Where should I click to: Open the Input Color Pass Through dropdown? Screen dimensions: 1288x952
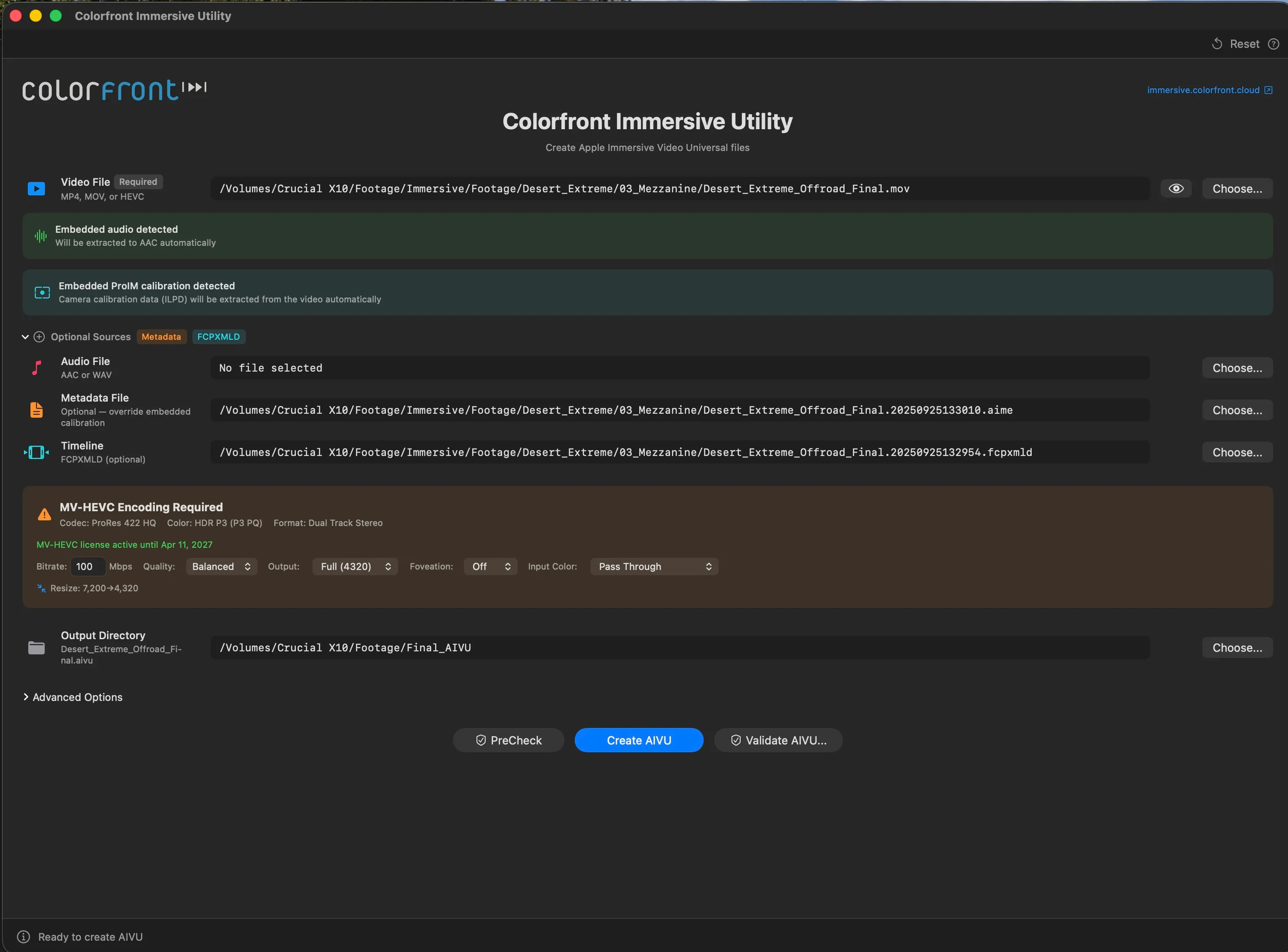[654, 567]
